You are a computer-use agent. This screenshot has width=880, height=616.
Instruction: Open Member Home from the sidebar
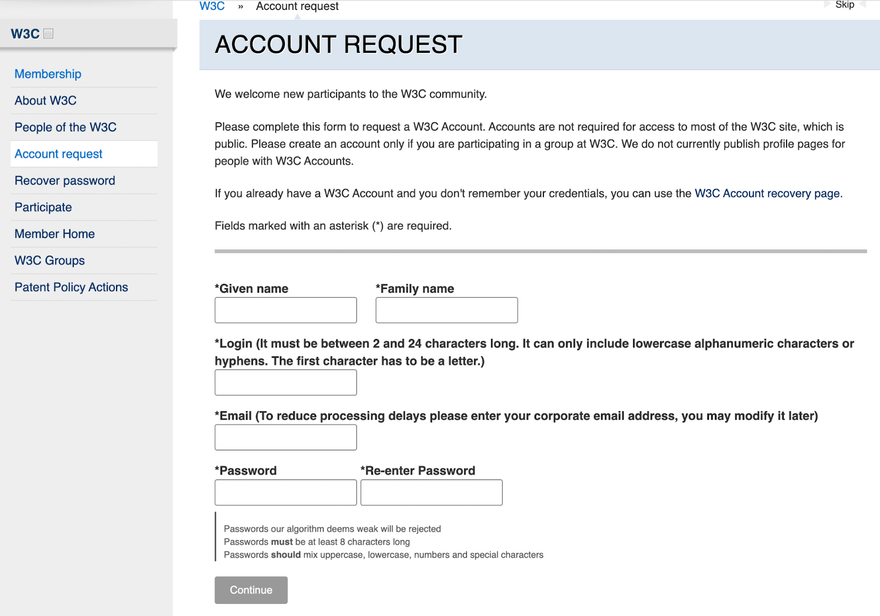54,233
